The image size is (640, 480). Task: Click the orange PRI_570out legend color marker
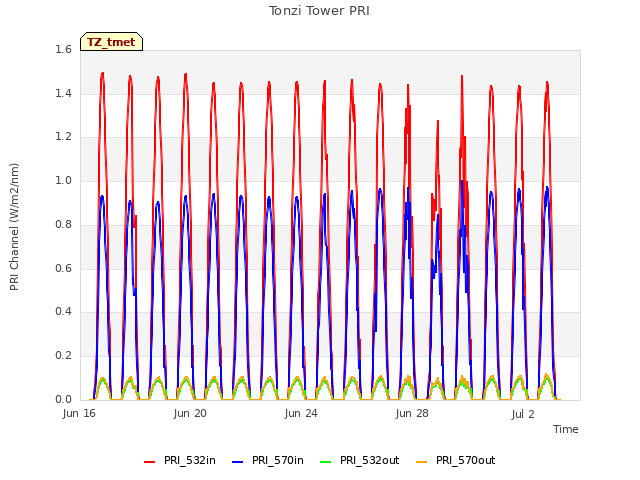click(422, 462)
